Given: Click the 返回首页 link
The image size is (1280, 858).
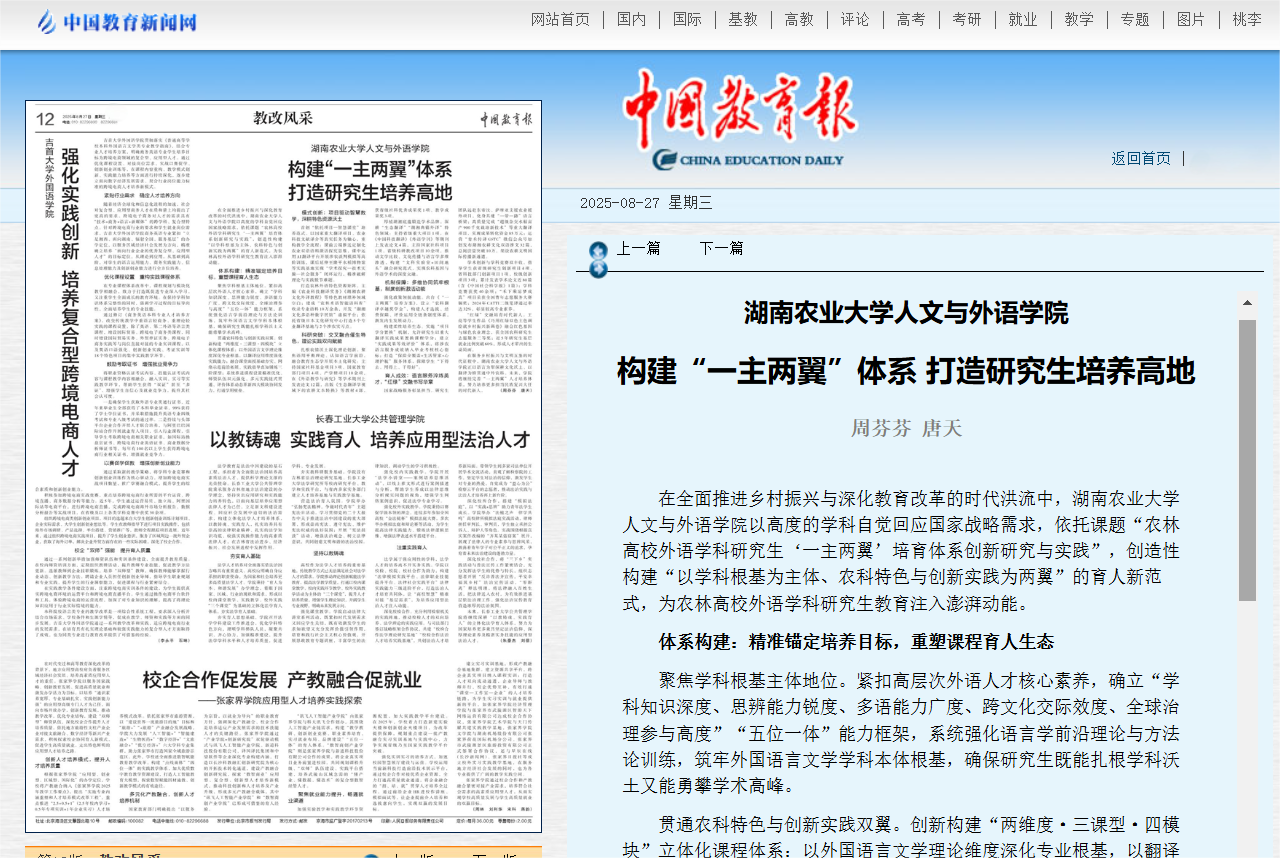Looking at the screenshot, I should tap(1140, 158).
